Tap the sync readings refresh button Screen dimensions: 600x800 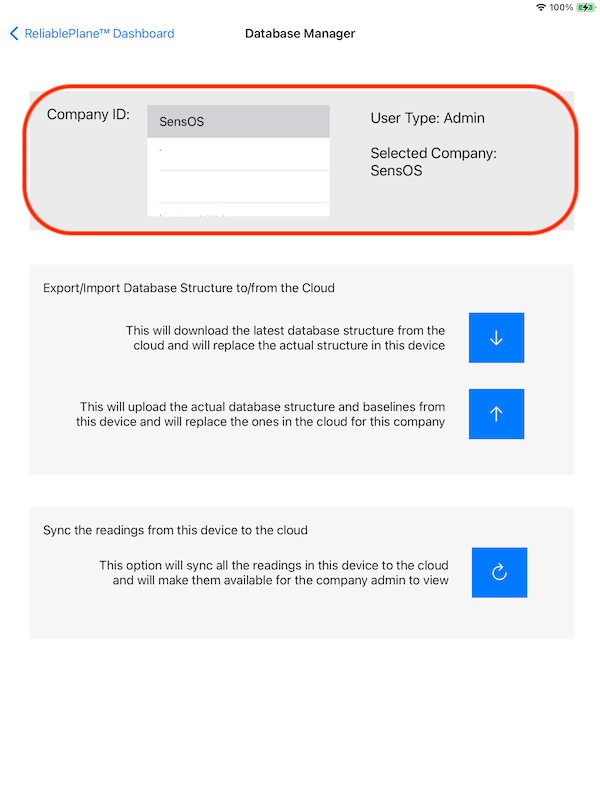coord(499,572)
